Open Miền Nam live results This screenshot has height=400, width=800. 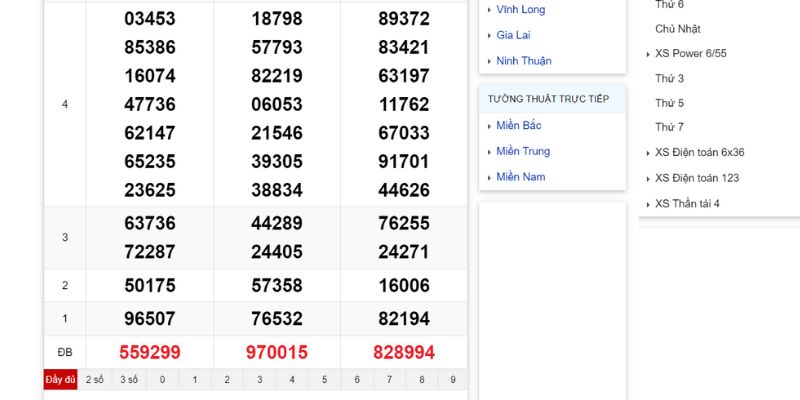coord(520,178)
